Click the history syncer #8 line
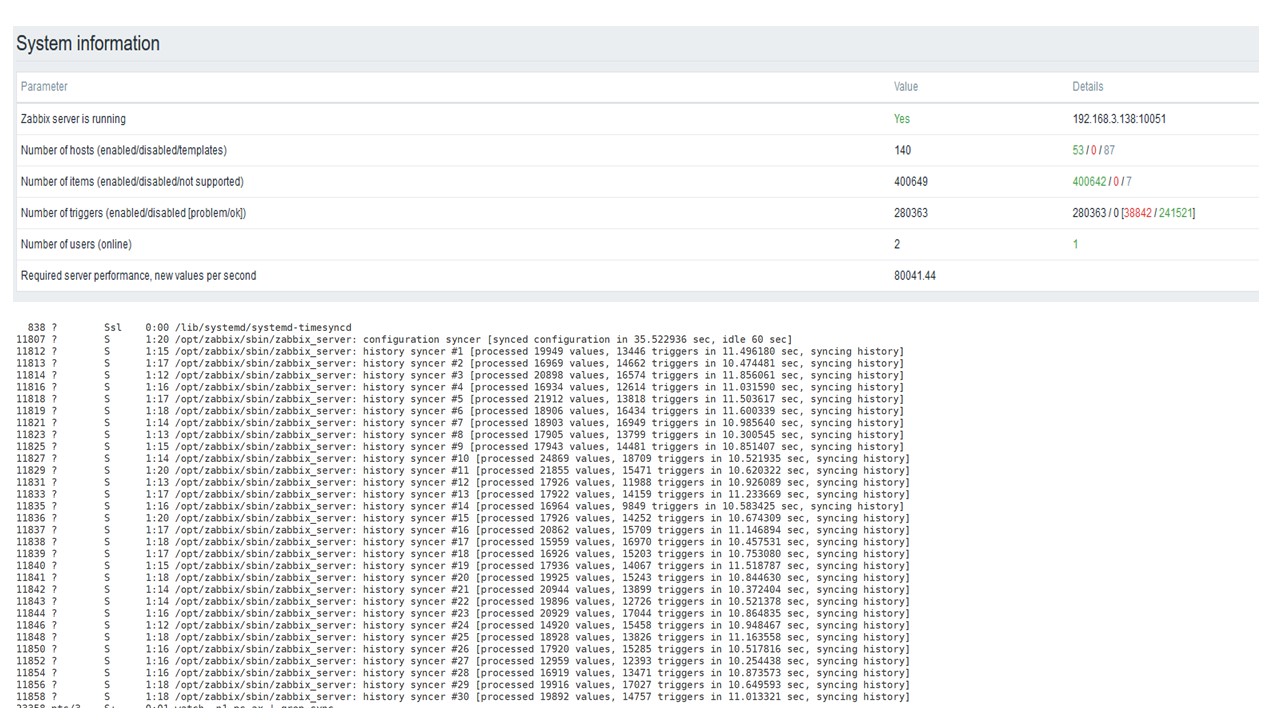This screenshot has width=1280, height=720. pos(460,435)
